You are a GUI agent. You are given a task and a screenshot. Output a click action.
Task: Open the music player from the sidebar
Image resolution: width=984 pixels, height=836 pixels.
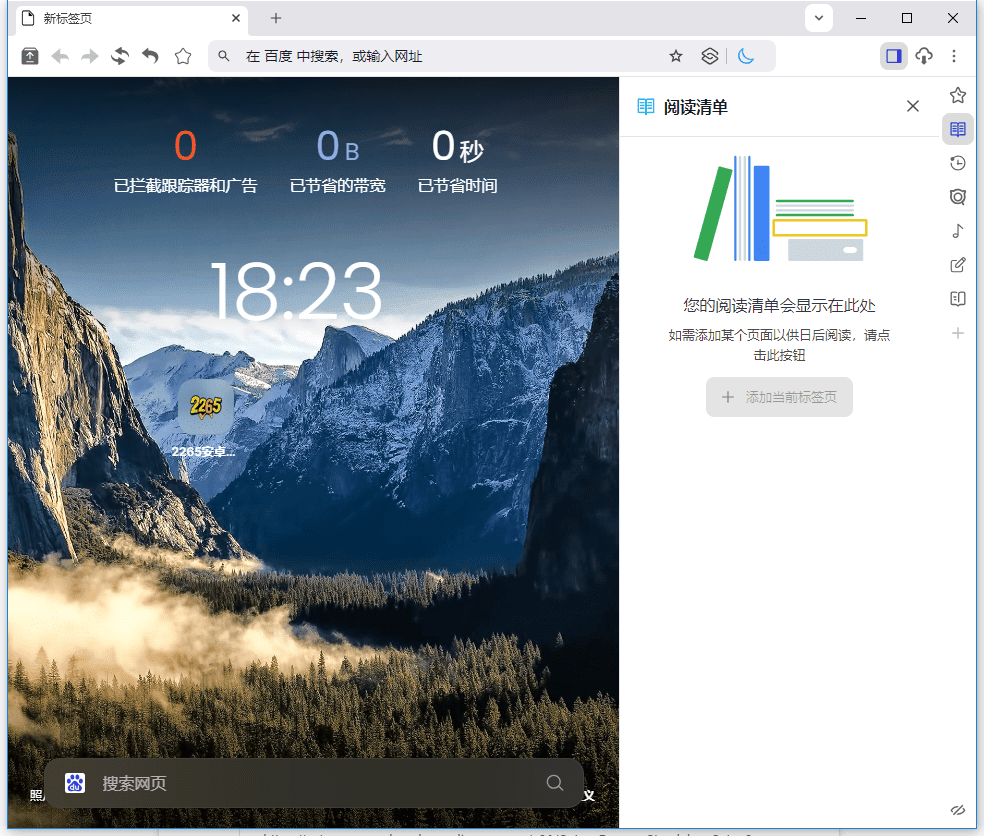coord(957,231)
